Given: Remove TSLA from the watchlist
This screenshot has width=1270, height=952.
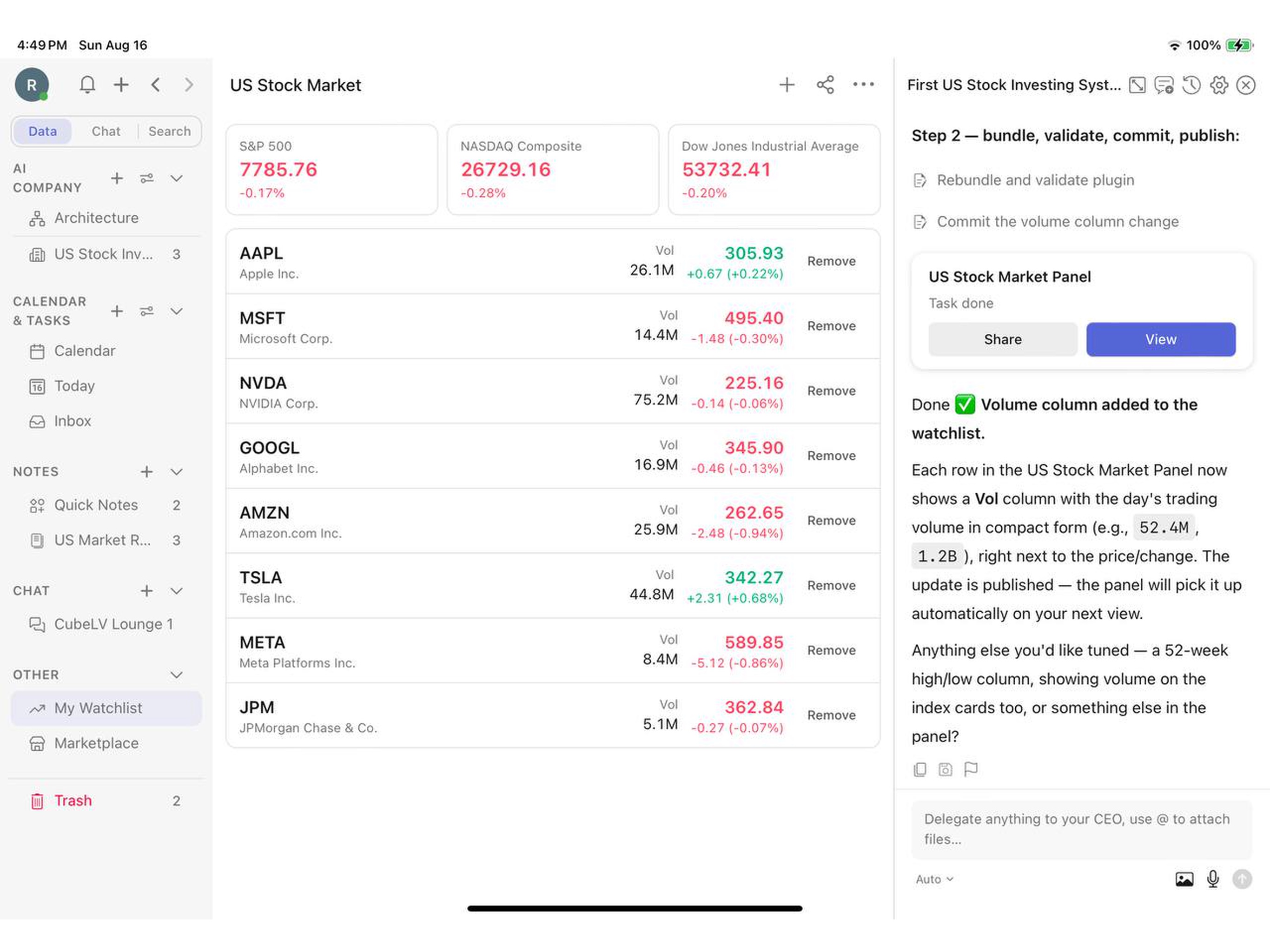Looking at the screenshot, I should tap(831, 586).
